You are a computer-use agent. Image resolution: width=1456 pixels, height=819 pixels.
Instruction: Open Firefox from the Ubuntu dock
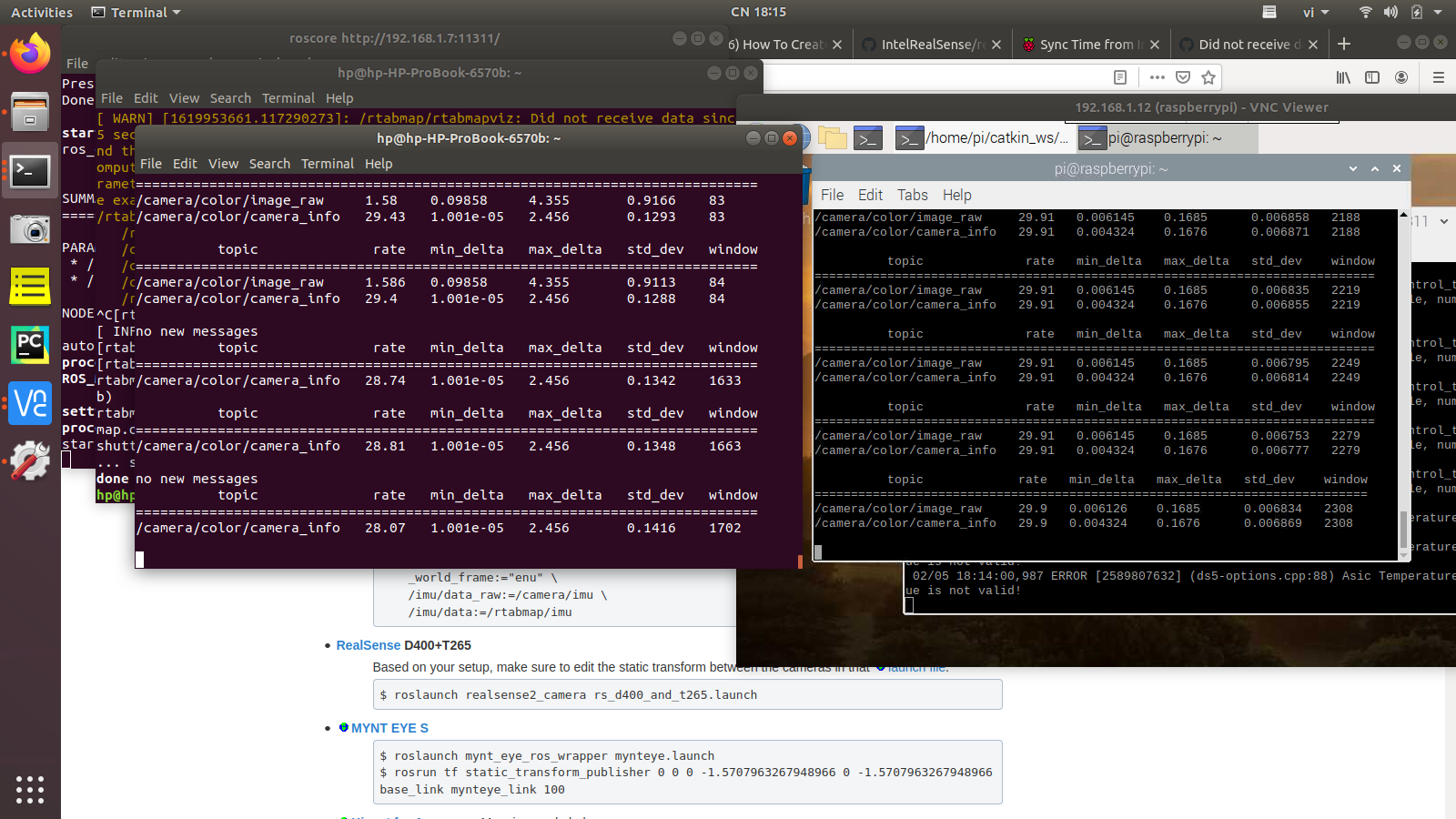pos(30,53)
